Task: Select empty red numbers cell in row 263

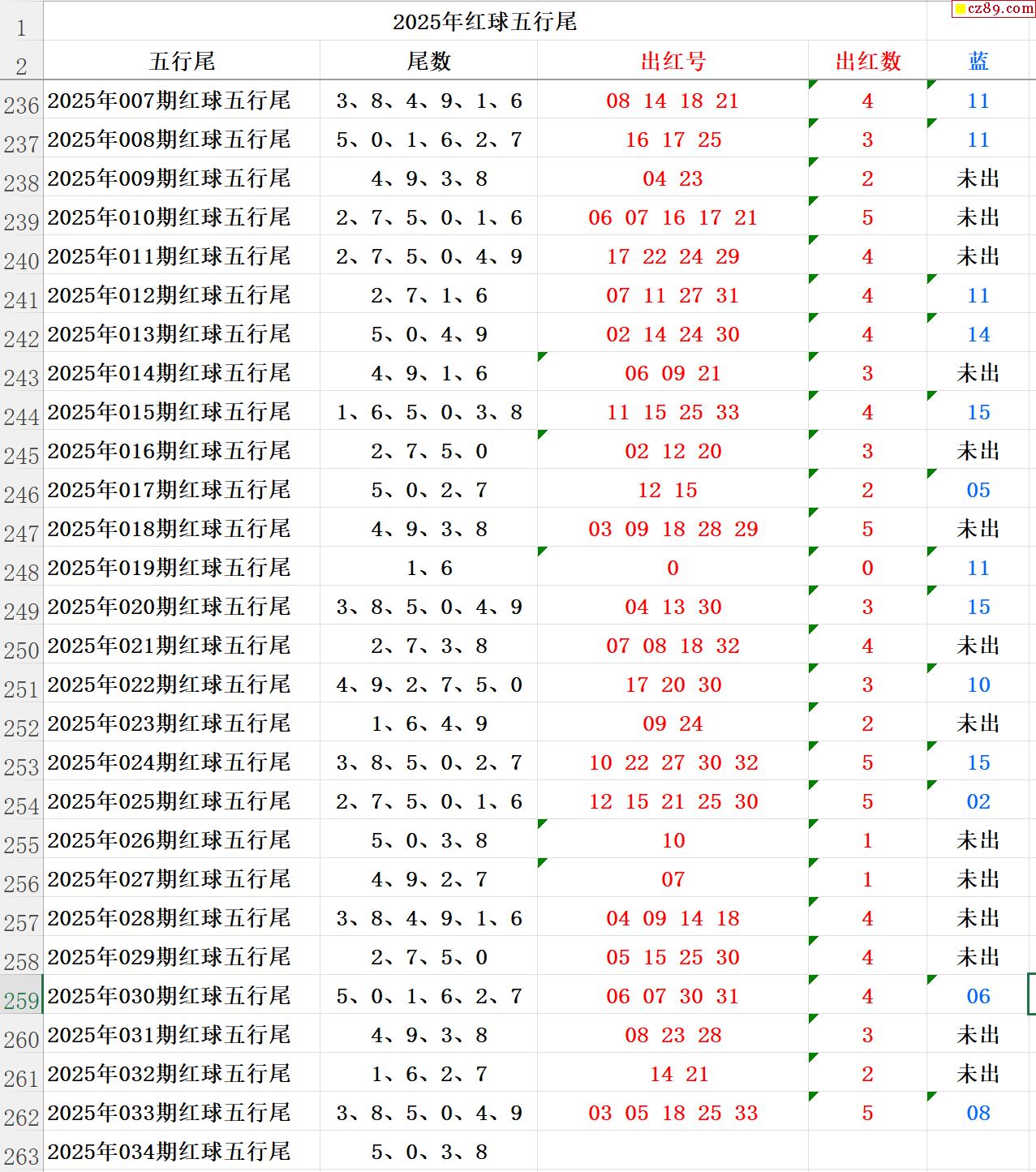Action: point(673,1151)
